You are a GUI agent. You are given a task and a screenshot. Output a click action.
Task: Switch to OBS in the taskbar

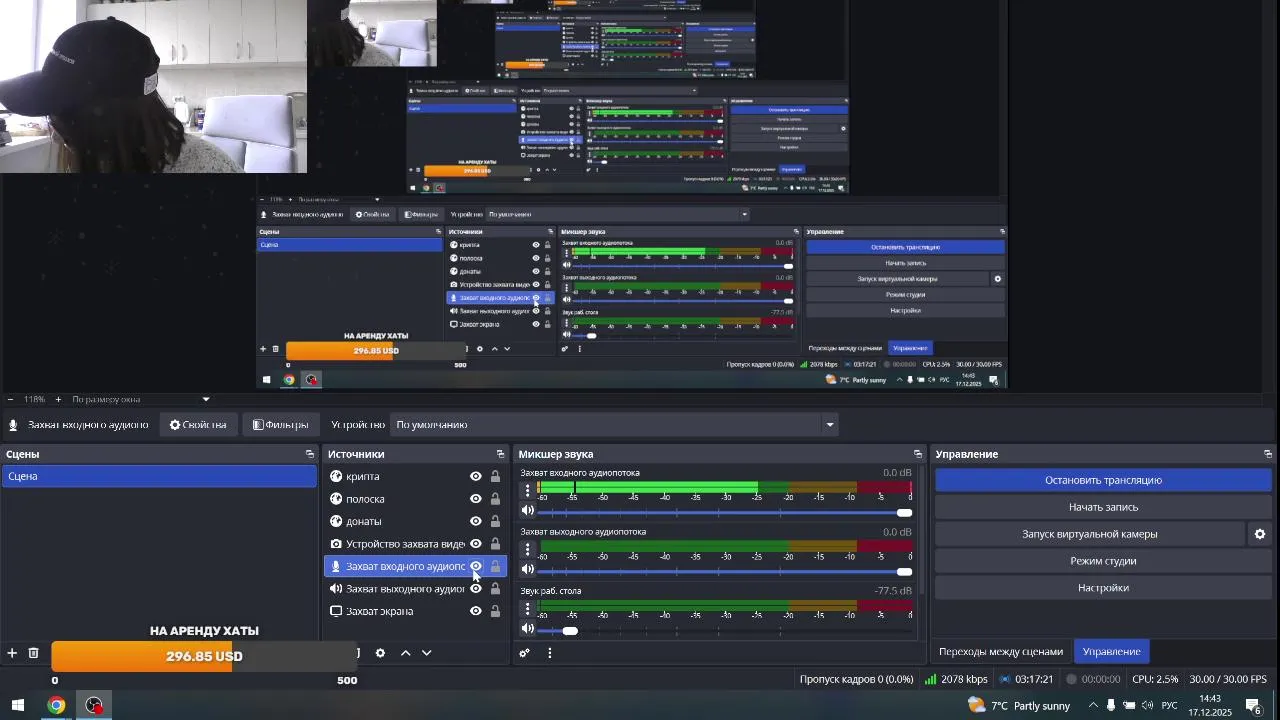94,706
